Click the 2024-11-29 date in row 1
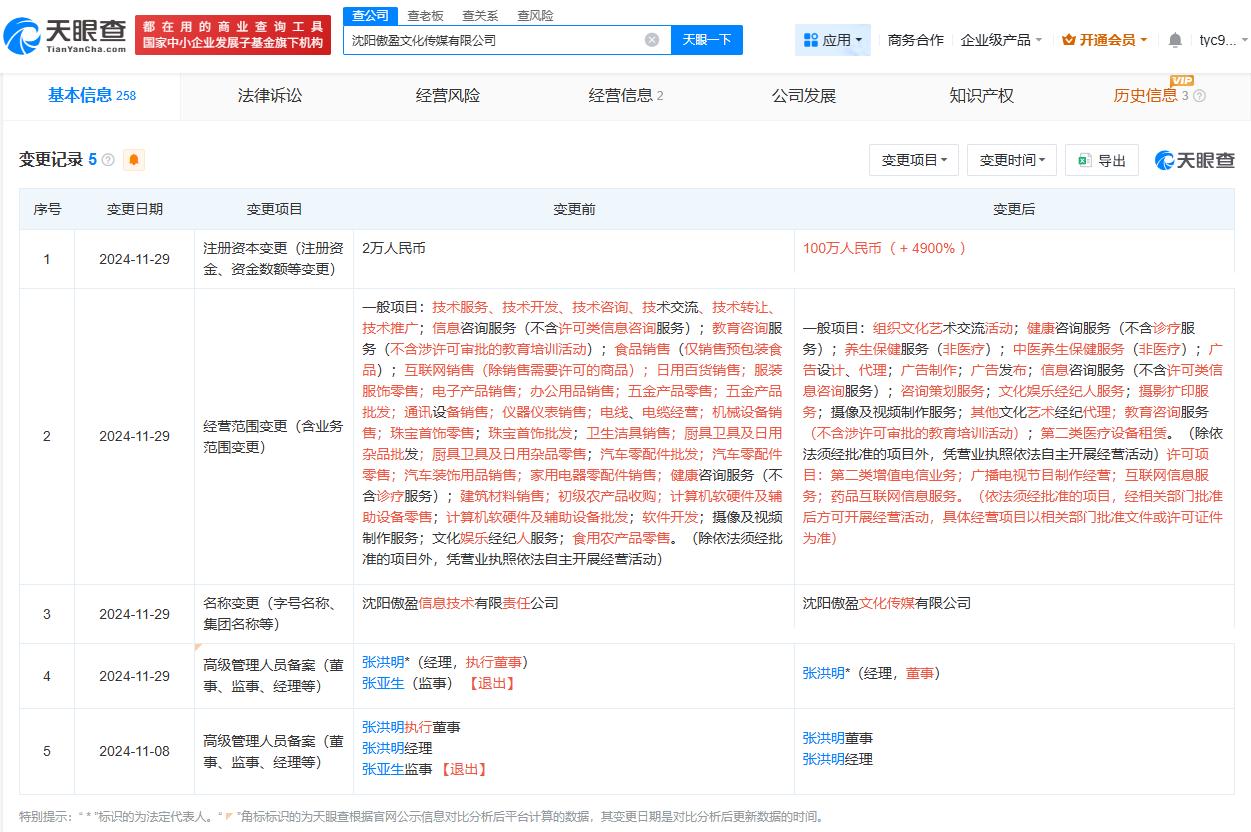This screenshot has height=832, width=1251. tap(135, 259)
